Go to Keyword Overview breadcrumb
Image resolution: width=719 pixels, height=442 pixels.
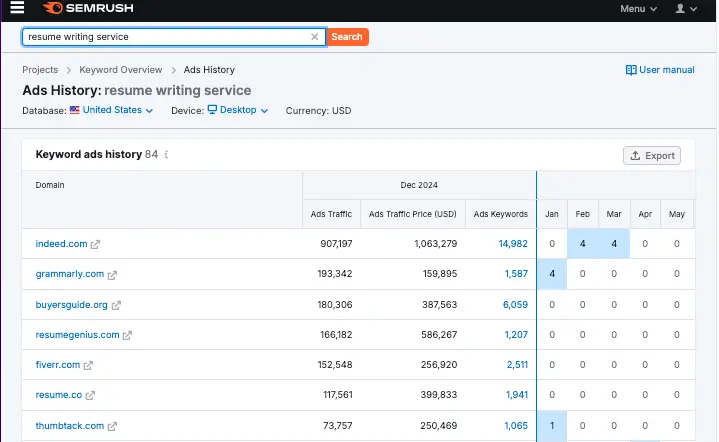click(121, 70)
